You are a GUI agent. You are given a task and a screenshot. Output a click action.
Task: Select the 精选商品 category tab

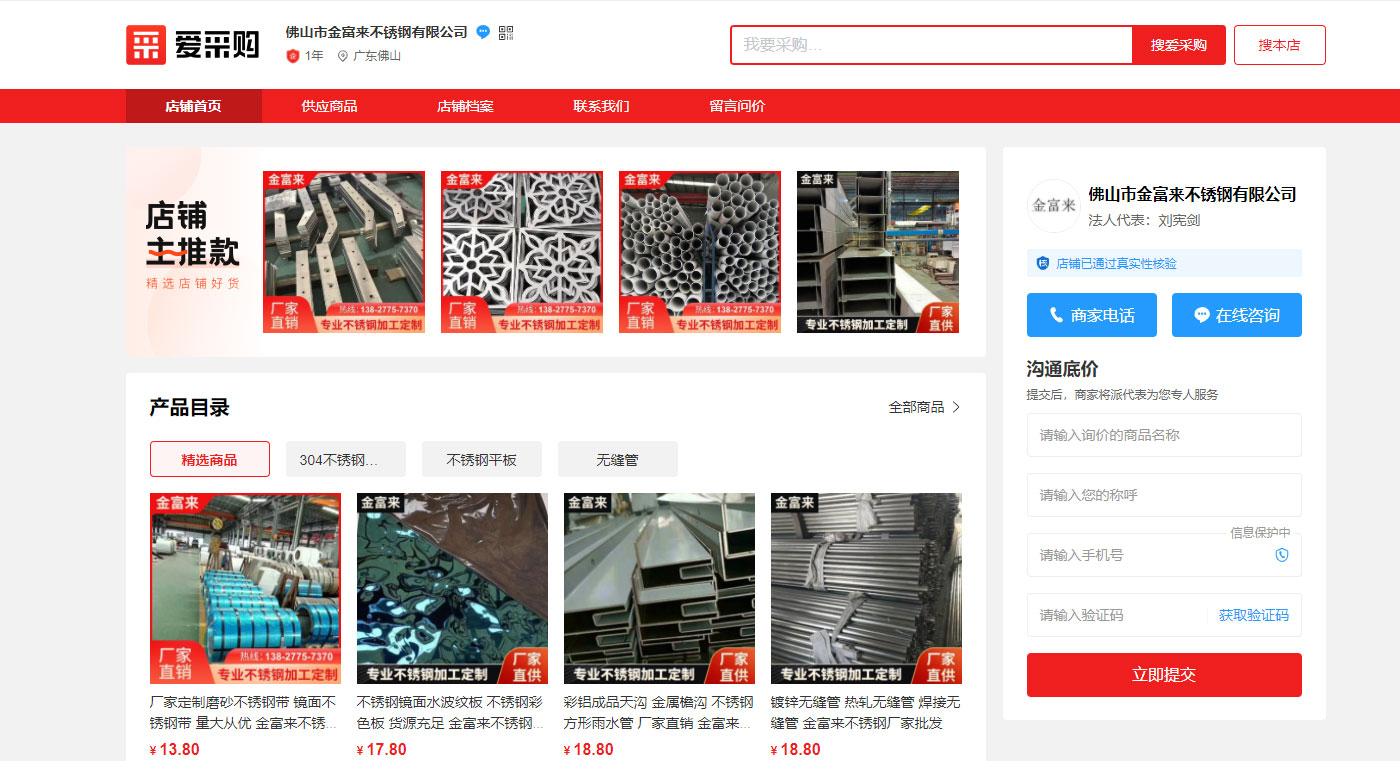click(x=210, y=459)
